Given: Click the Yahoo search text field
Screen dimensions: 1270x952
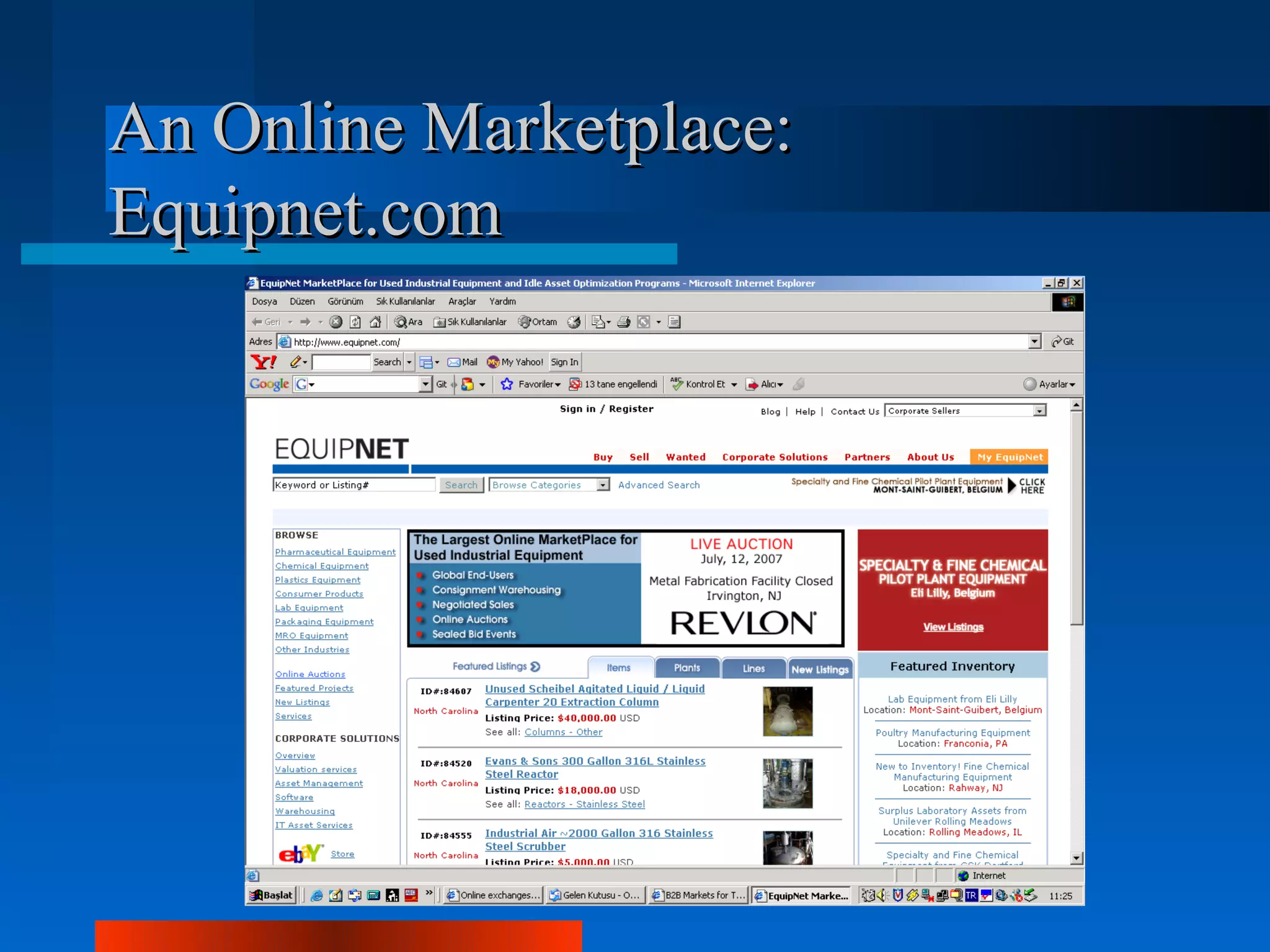Looking at the screenshot, I should point(340,362).
